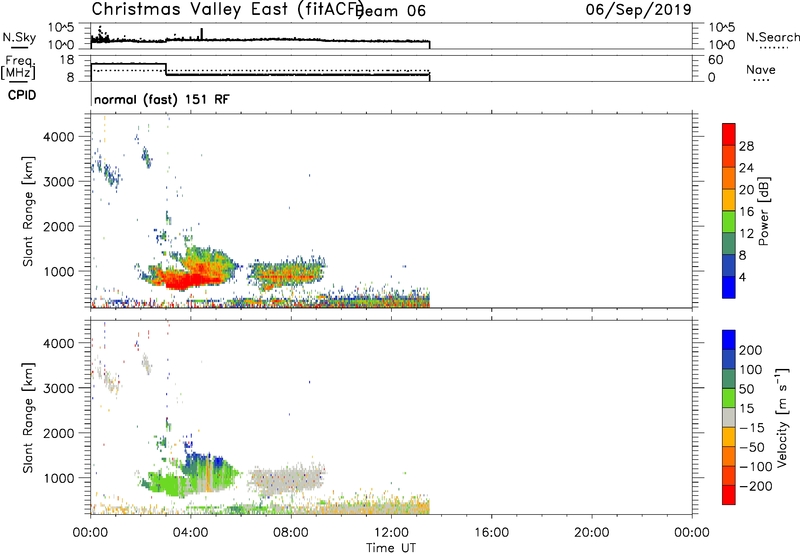Screen dimensions: 800x554
Task: Click the 100 label on the Velocity scale
Action: pos(751,369)
